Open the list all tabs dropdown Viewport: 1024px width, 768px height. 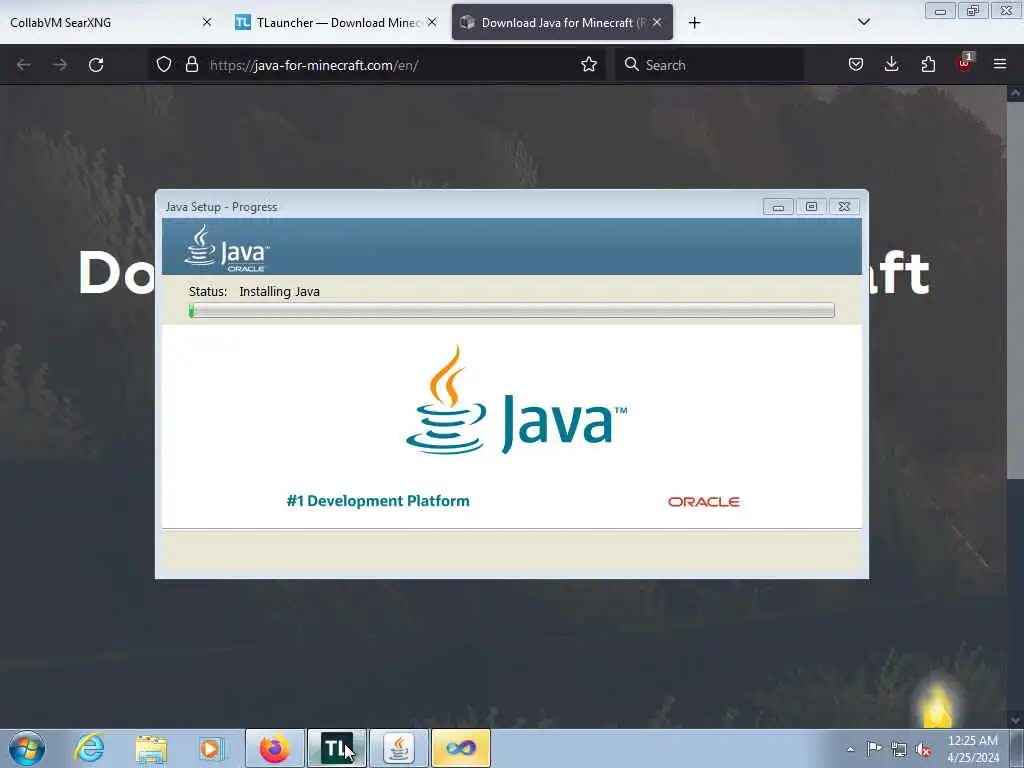(x=863, y=22)
